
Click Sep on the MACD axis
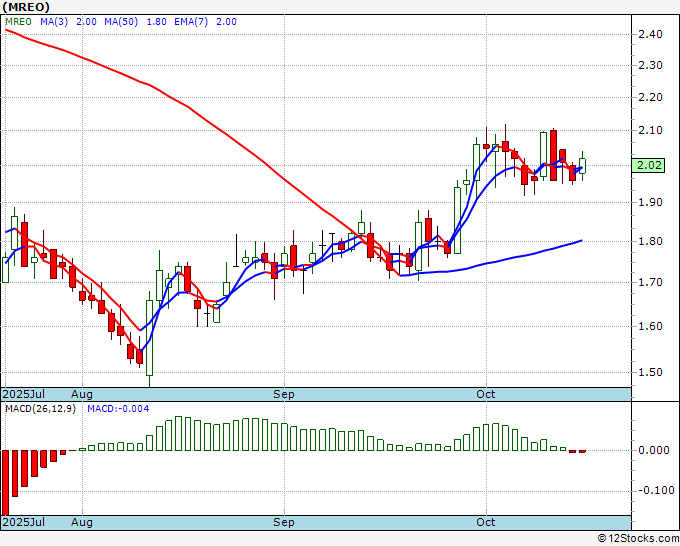tap(284, 522)
